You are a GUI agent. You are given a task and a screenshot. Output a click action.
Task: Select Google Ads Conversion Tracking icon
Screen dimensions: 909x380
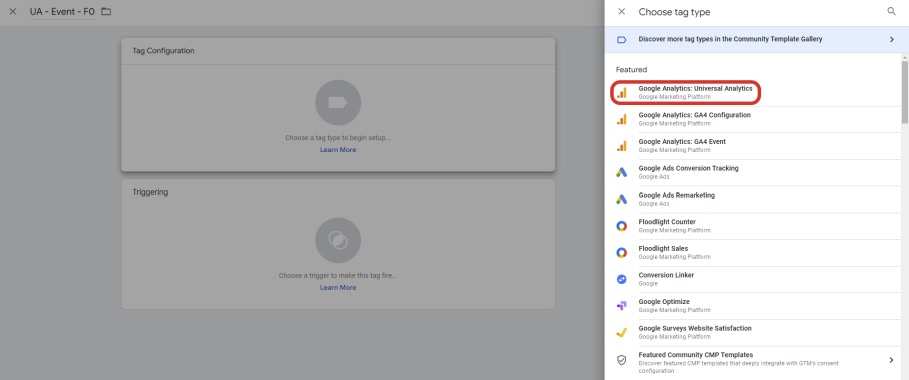pyautogui.click(x=621, y=172)
